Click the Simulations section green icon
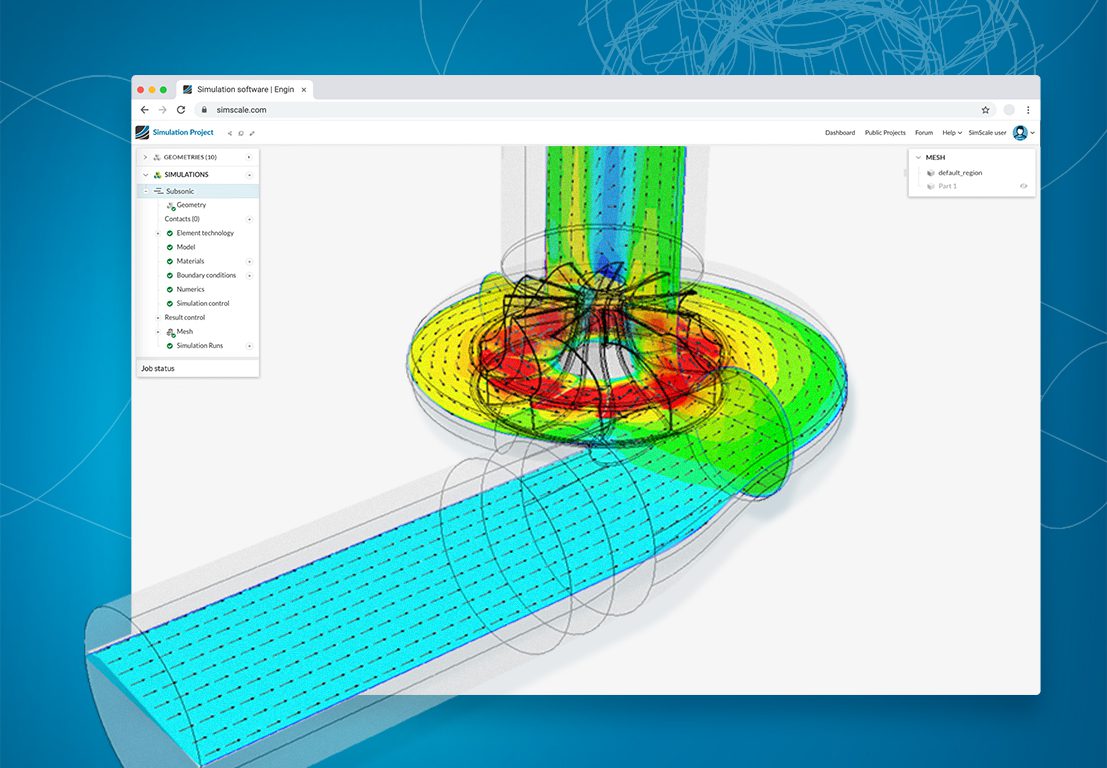The width and height of the screenshot is (1107, 768). click(157, 174)
